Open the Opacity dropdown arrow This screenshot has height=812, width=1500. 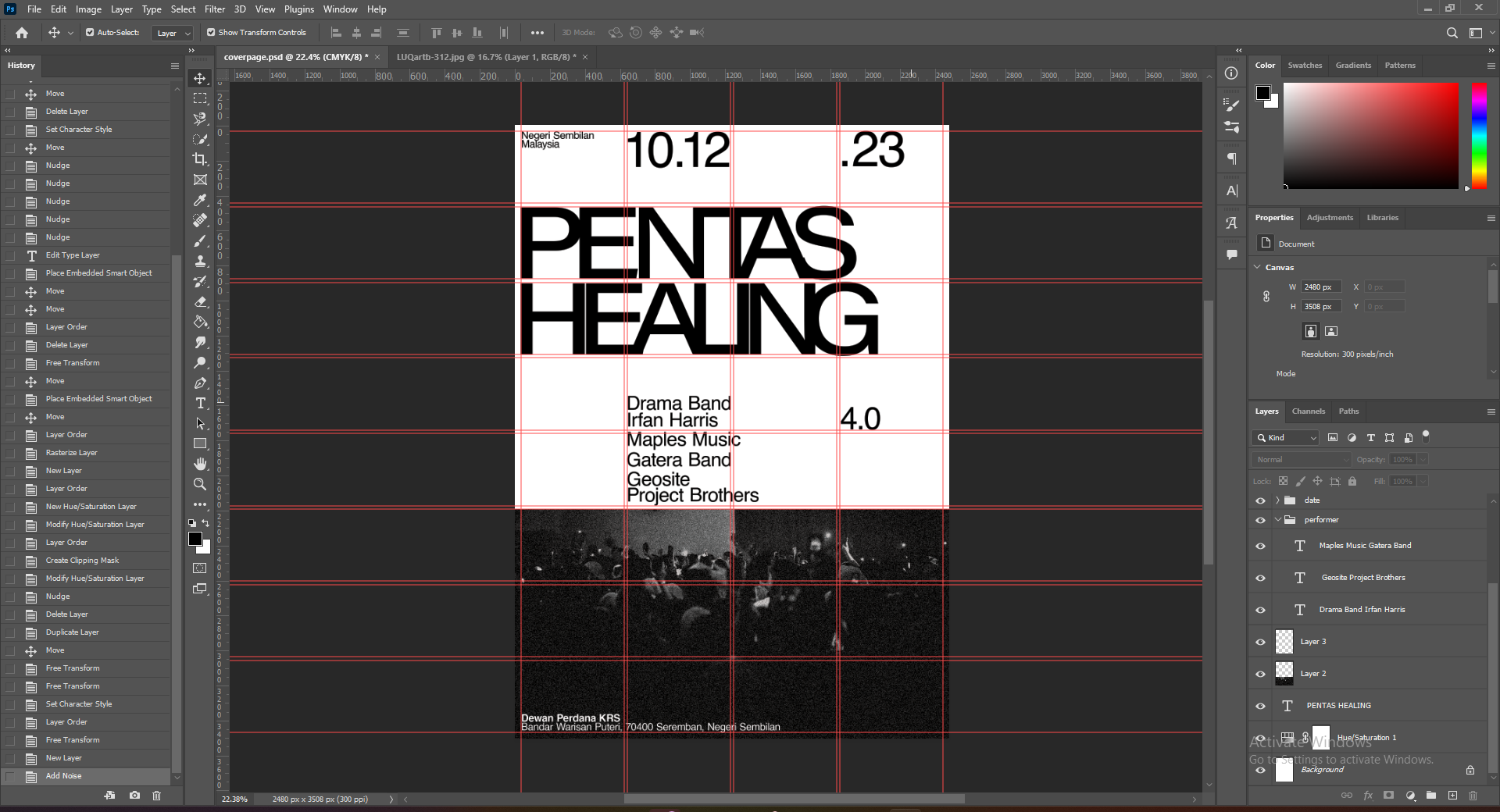coord(1423,460)
